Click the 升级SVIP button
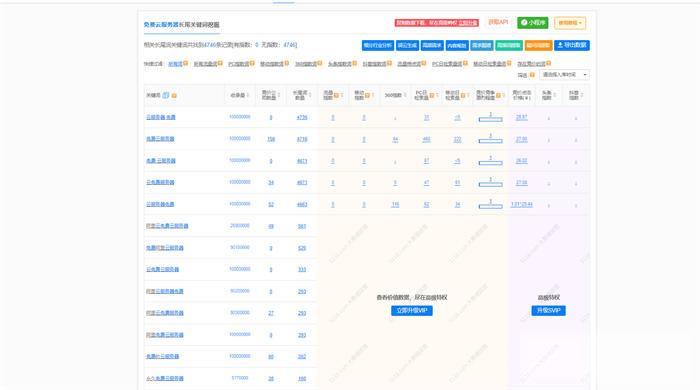This screenshot has width=700, height=390. coord(548,311)
